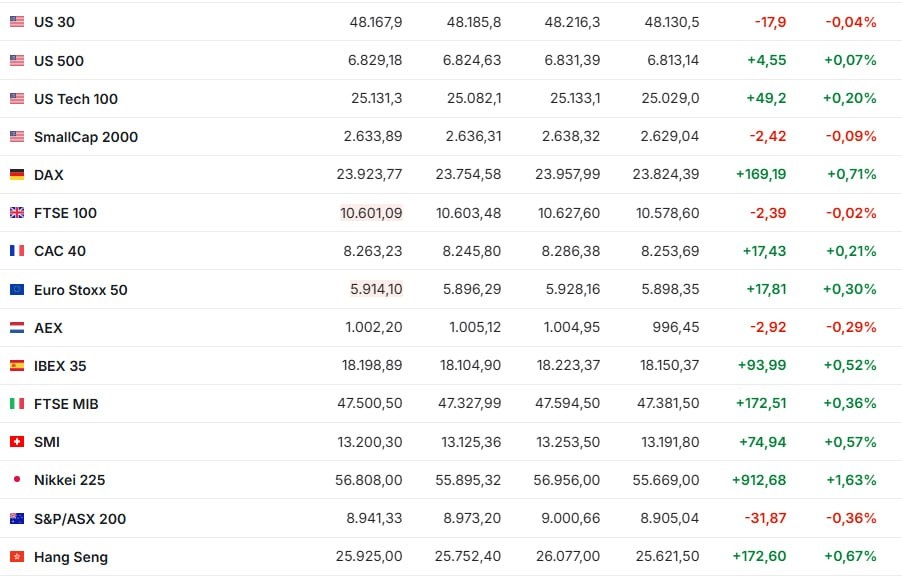Click the Nikkei 225 change percent +1,63%
This screenshot has height=577, width=902.
pyautogui.click(x=851, y=480)
